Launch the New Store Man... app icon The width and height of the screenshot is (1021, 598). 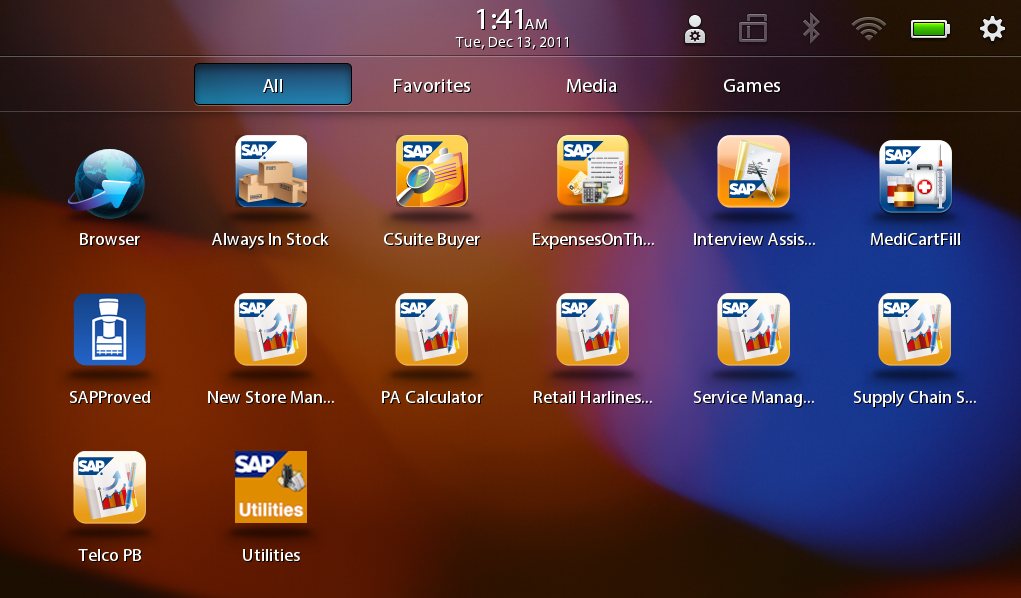[x=271, y=329]
